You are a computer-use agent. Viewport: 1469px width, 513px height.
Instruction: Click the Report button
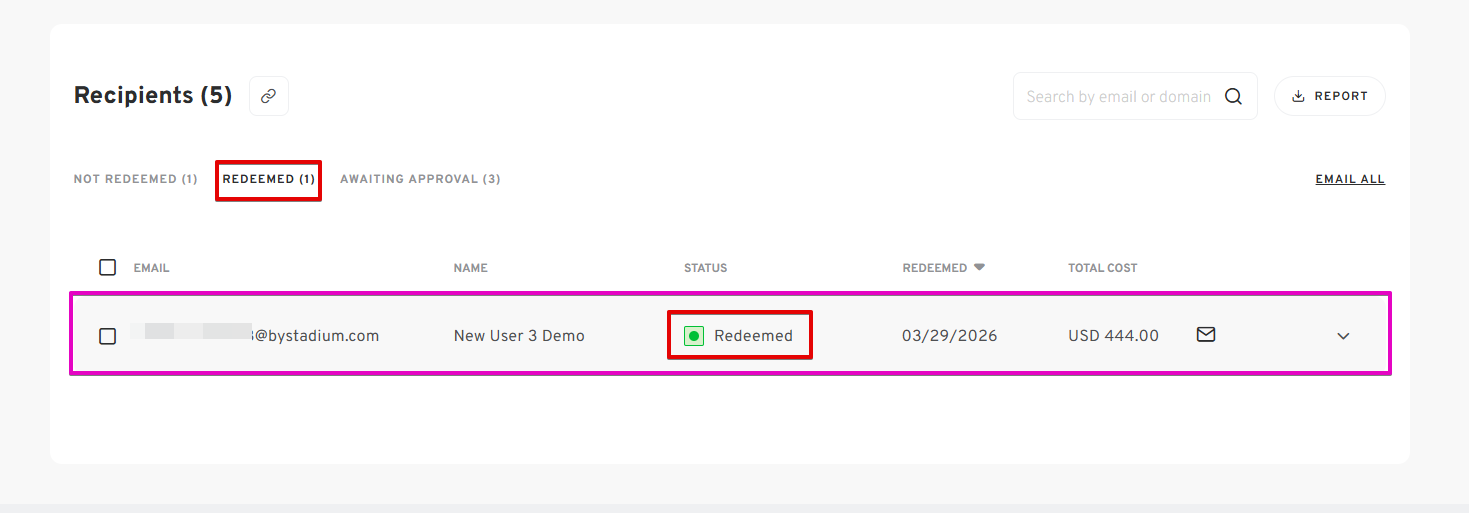click(x=1329, y=96)
